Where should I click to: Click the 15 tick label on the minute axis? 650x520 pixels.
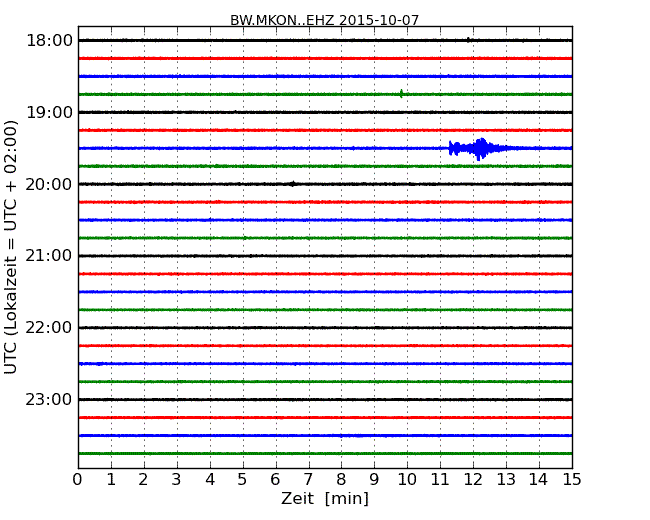point(572,480)
